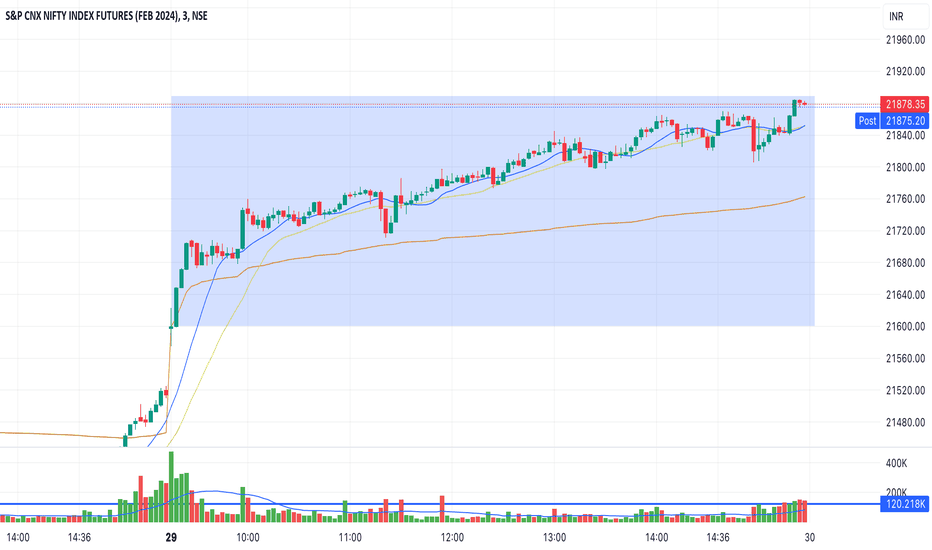Click the 14:36 label left of date 30
Viewport: 932px width, 550px height.
(718, 538)
